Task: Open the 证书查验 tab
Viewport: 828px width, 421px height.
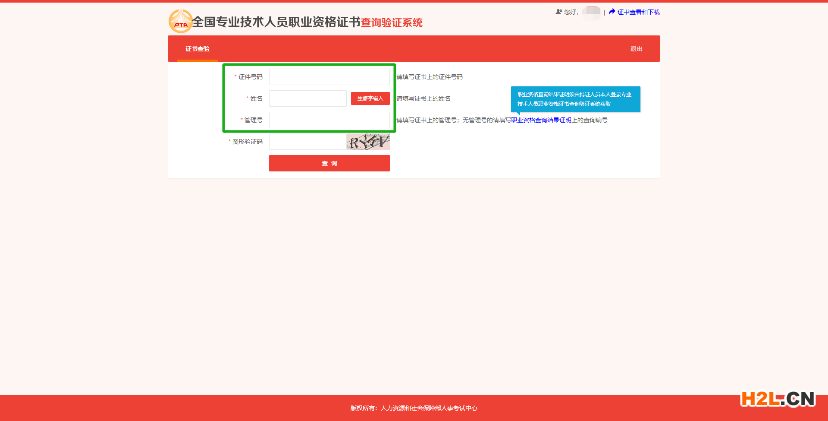Action: (197, 49)
